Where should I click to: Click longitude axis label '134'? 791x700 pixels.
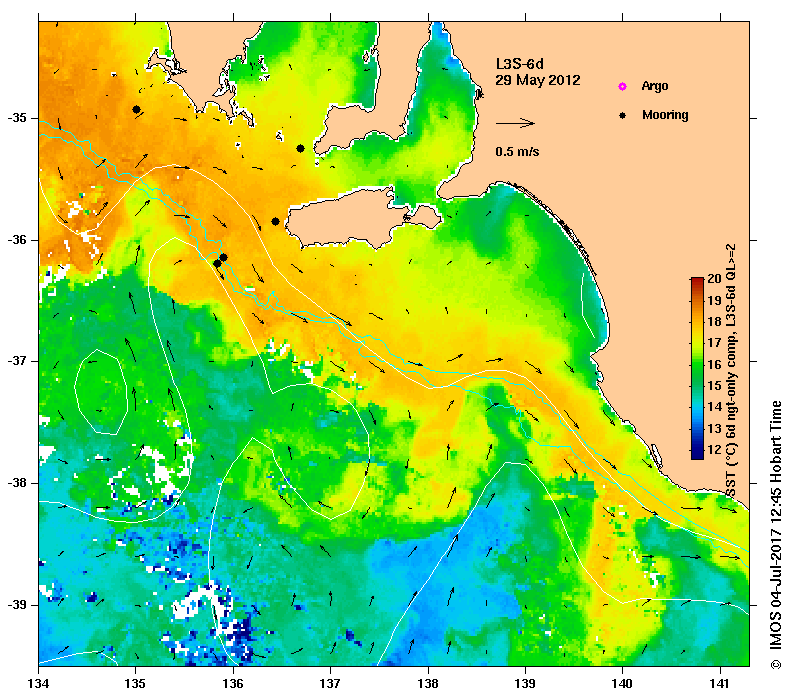pos(39,684)
